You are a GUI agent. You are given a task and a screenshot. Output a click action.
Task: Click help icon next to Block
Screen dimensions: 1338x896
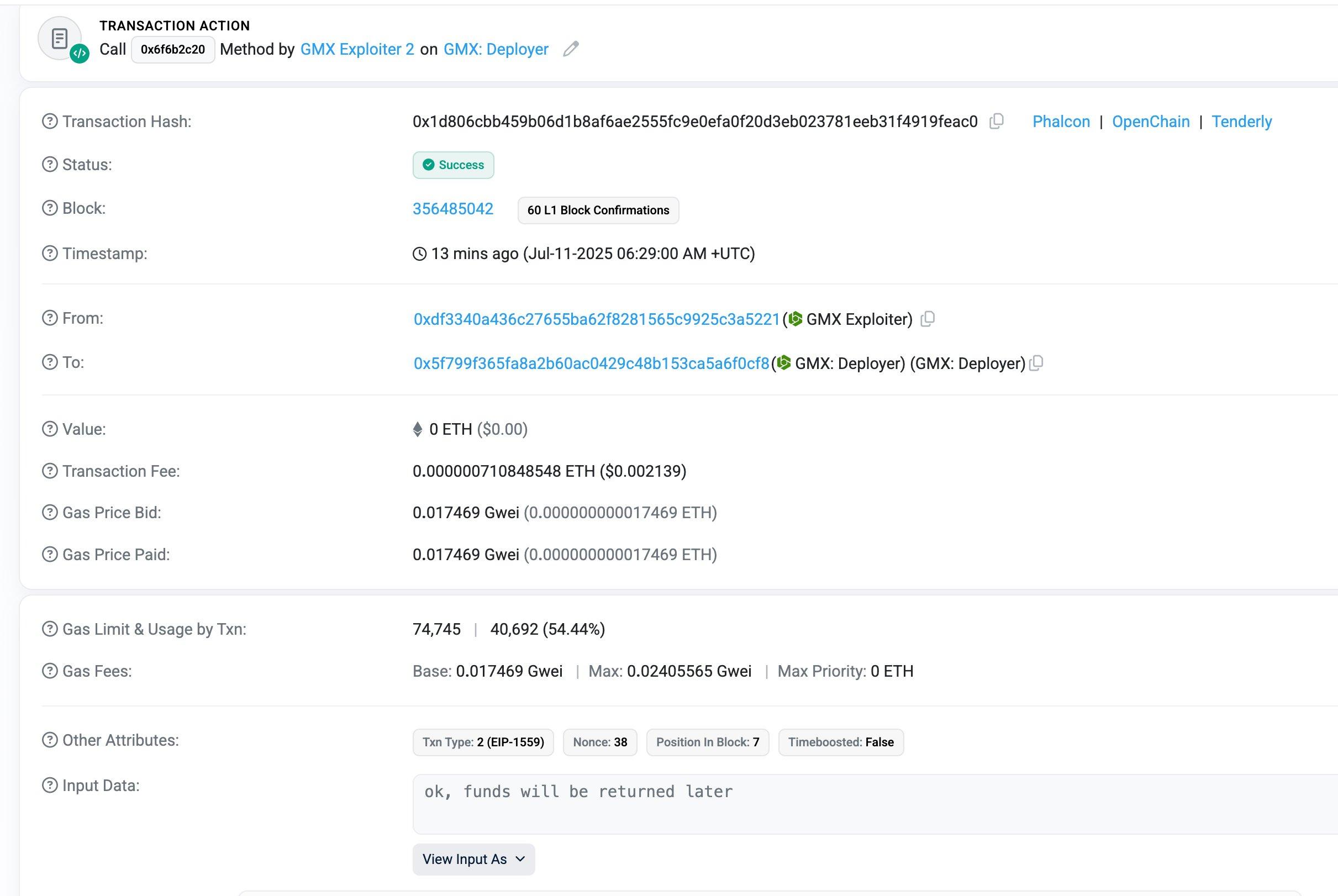[50, 208]
